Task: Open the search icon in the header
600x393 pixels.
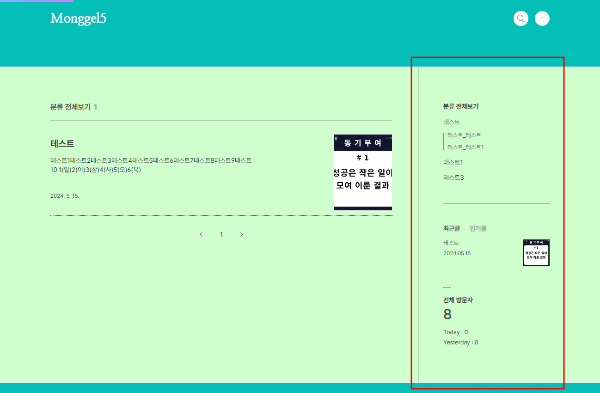Action: (520, 18)
